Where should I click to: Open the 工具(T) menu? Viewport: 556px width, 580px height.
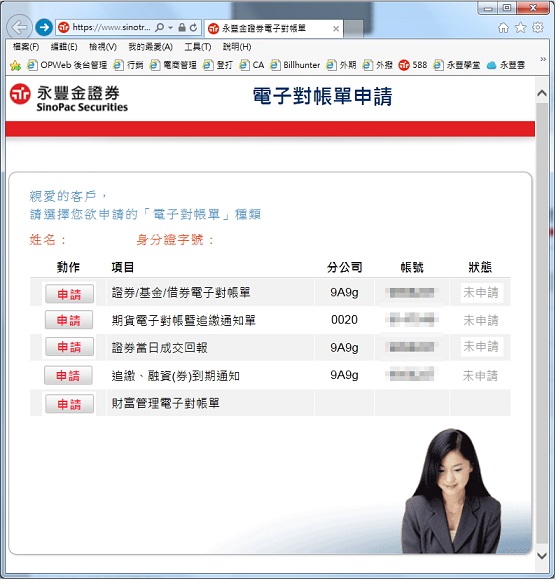click(x=198, y=47)
